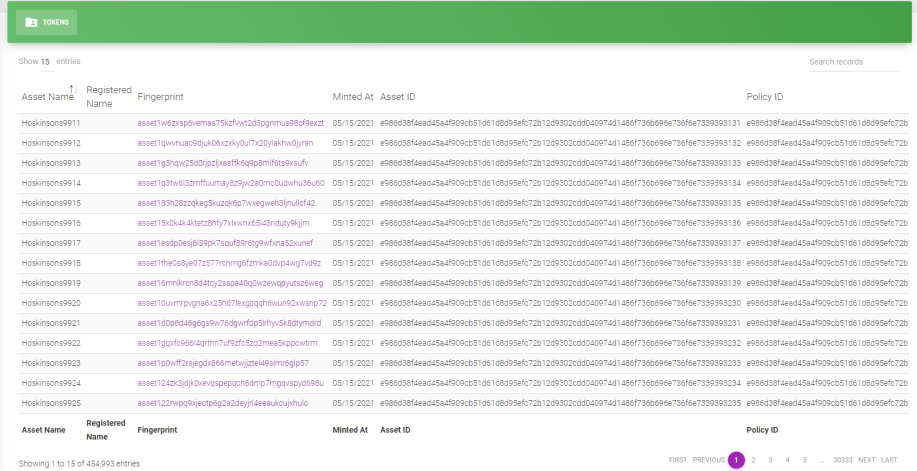Click the TOKENS folder icon
917x471 pixels.
tap(32, 22)
